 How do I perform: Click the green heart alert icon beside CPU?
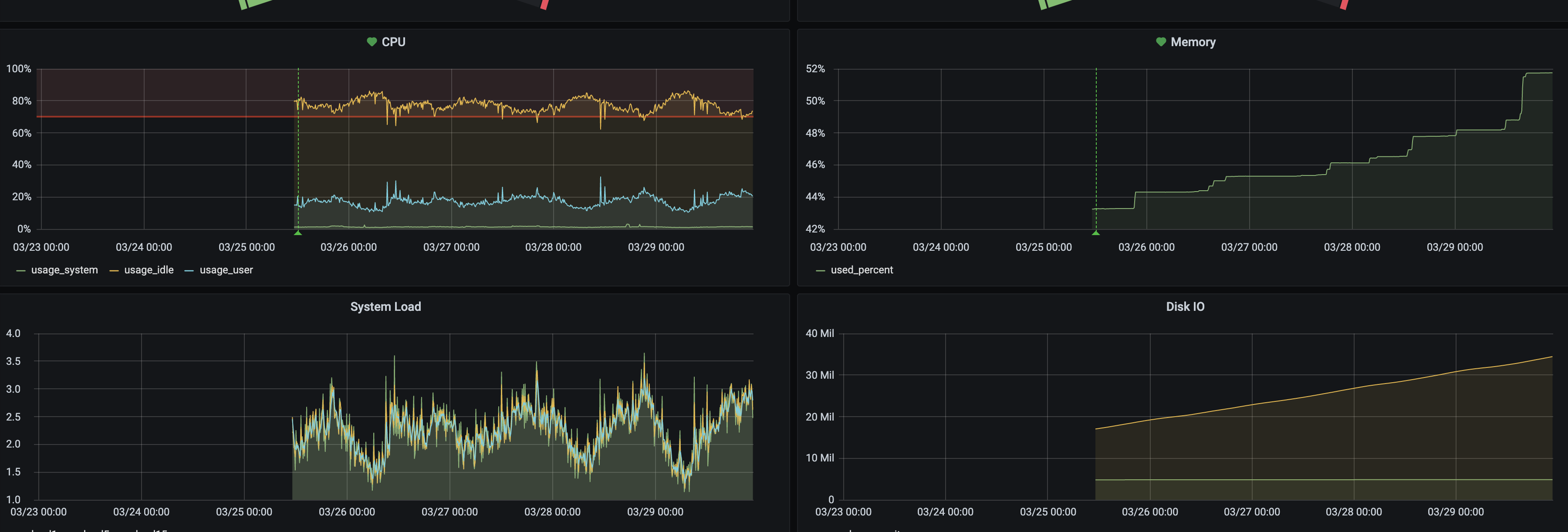(x=372, y=42)
